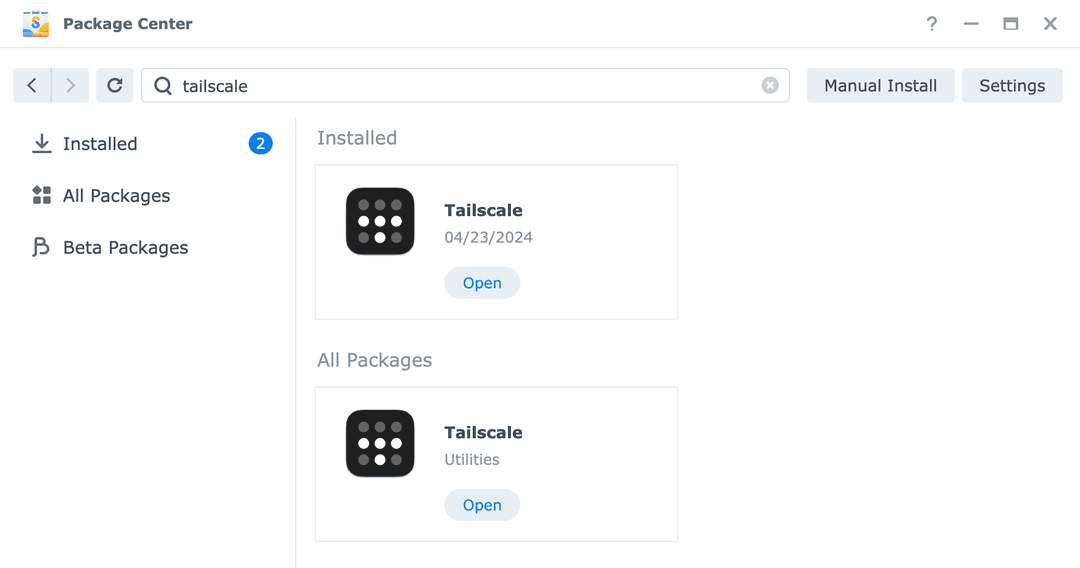Click the installed Tailscale app icon
The width and height of the screenshot is (1080, 568).
pyautogui.click(x=380, y=221)
